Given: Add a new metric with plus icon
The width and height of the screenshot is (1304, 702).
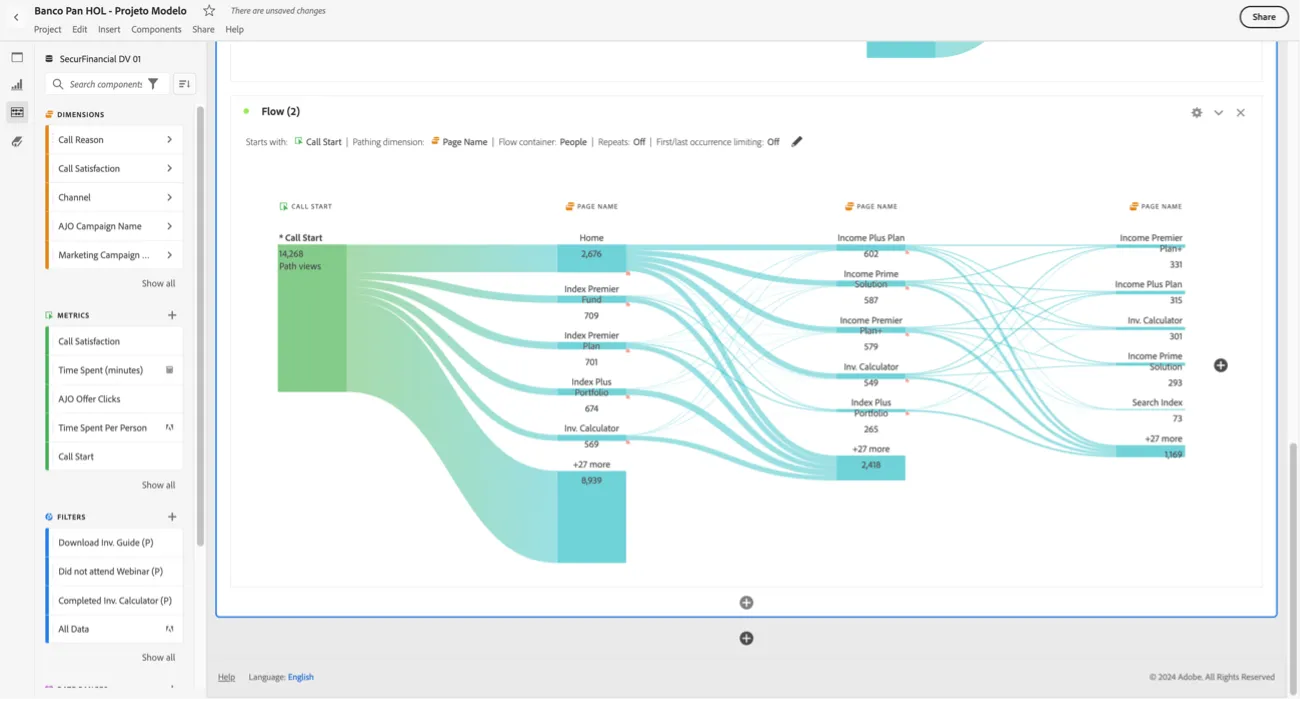Looking at the screenshot, I should (x=172, y=315).
